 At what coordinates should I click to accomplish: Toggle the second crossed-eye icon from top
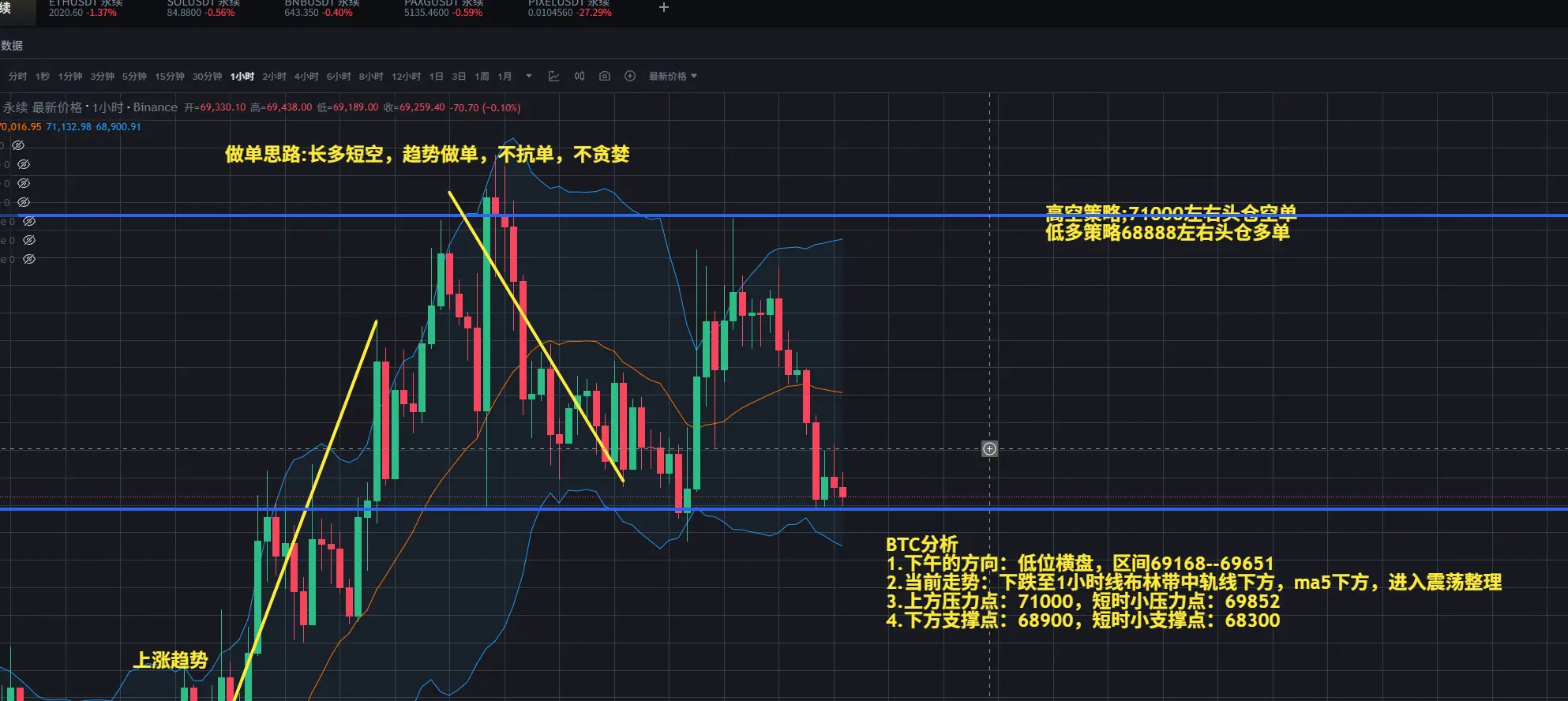[x=24, y=164]
